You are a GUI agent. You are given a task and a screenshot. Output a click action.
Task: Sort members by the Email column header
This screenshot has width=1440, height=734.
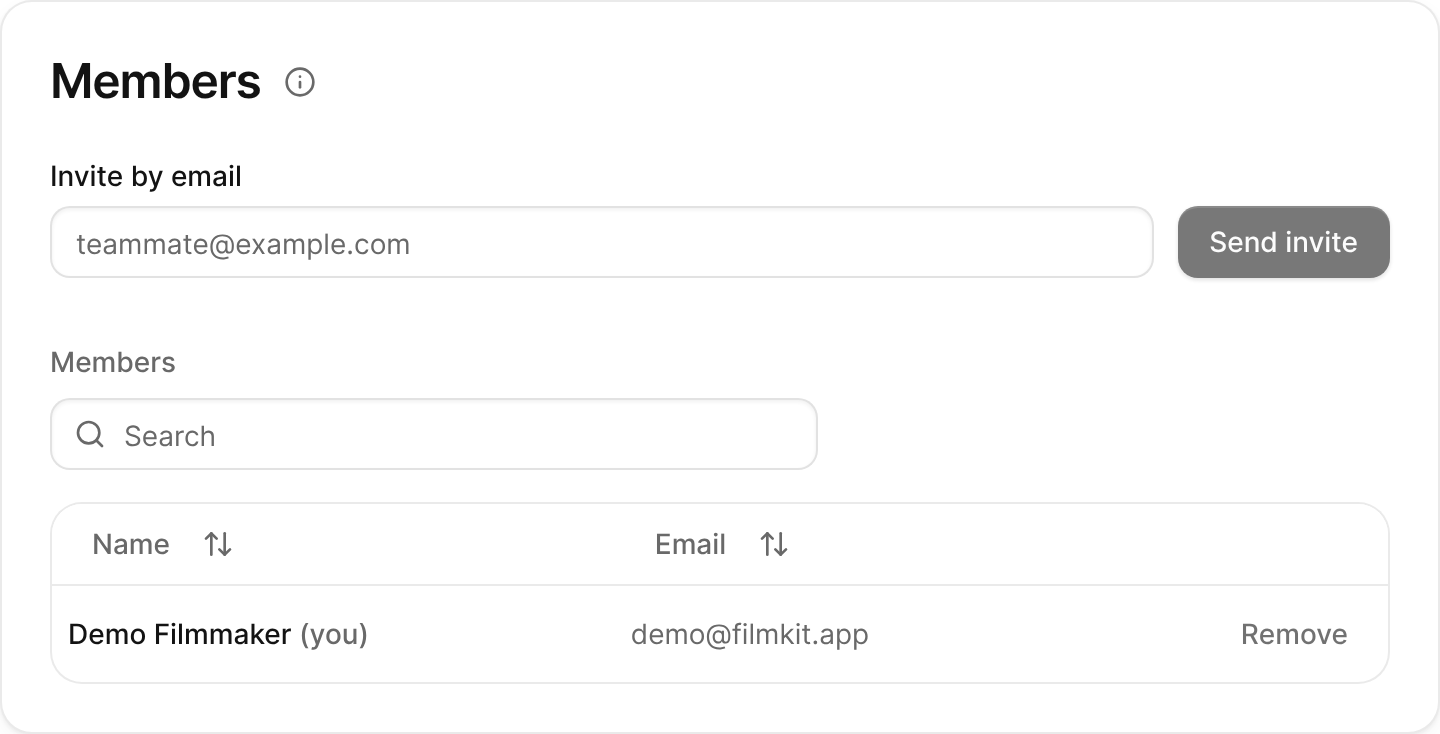coord(690,544)
